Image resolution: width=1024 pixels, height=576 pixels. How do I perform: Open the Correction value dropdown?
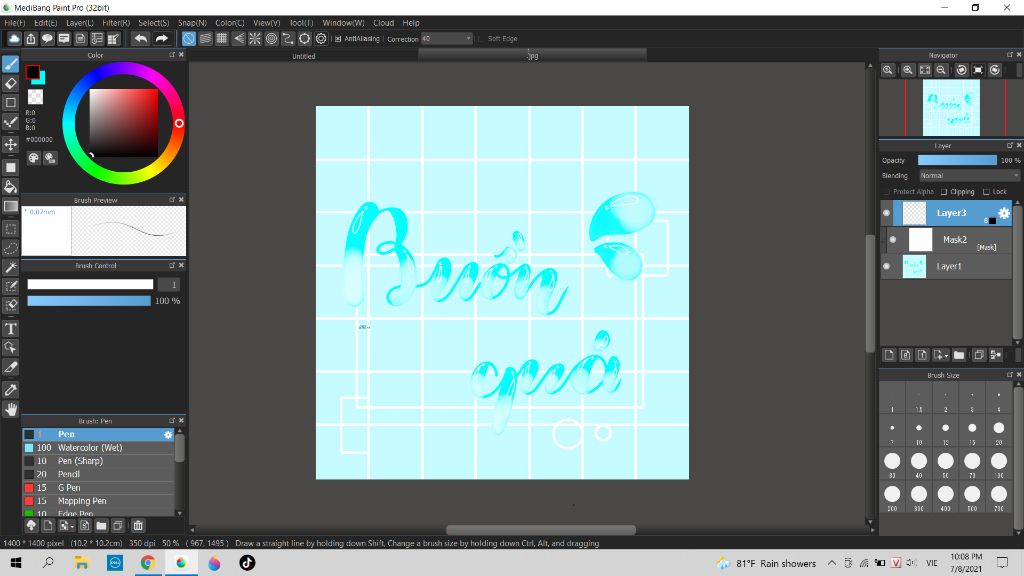point(447,39)
